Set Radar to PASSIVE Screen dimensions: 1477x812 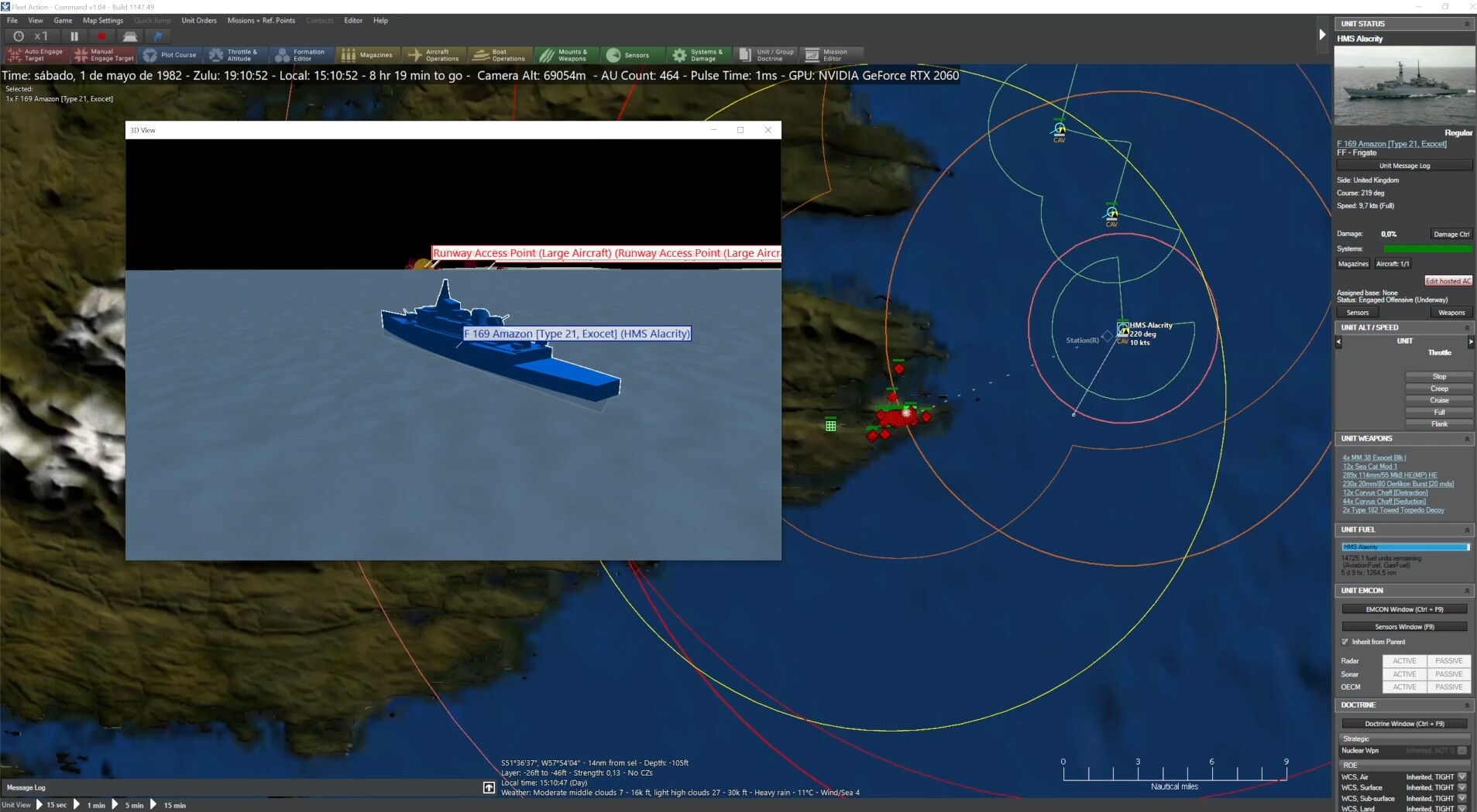pyautogui.click(x=1448, y=661)
